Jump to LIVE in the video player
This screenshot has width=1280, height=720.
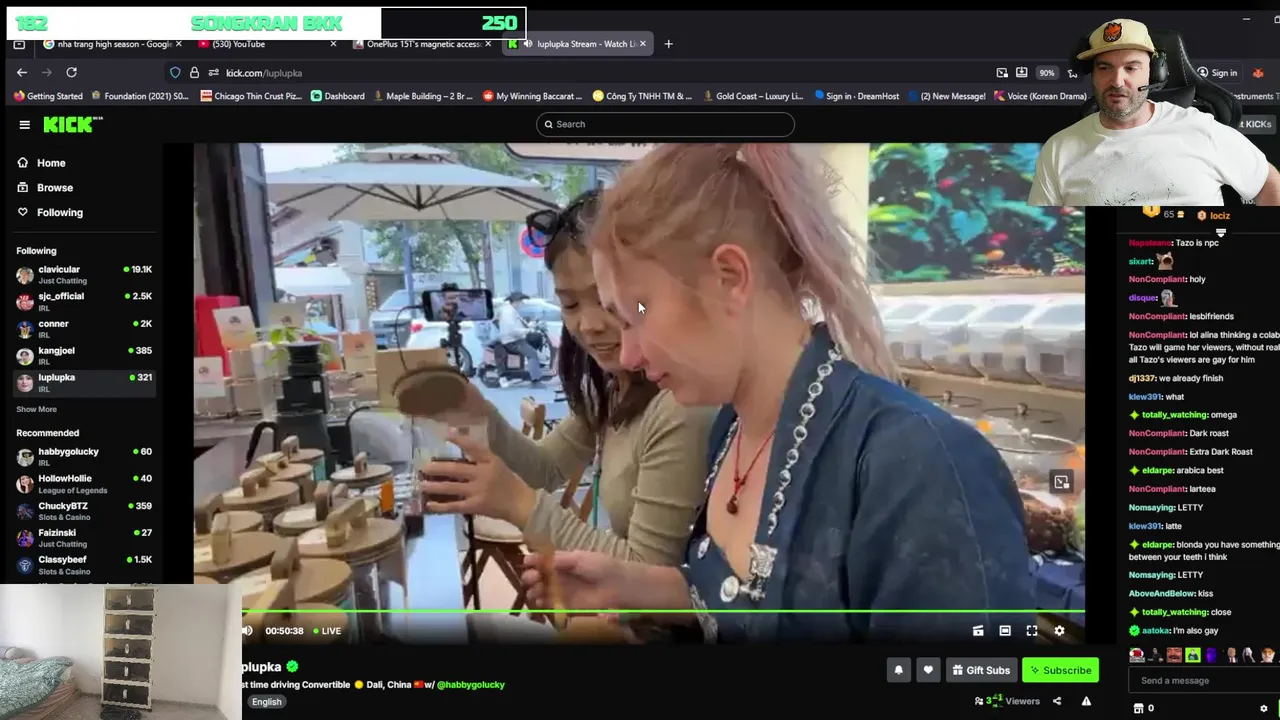tap(327, 631)
